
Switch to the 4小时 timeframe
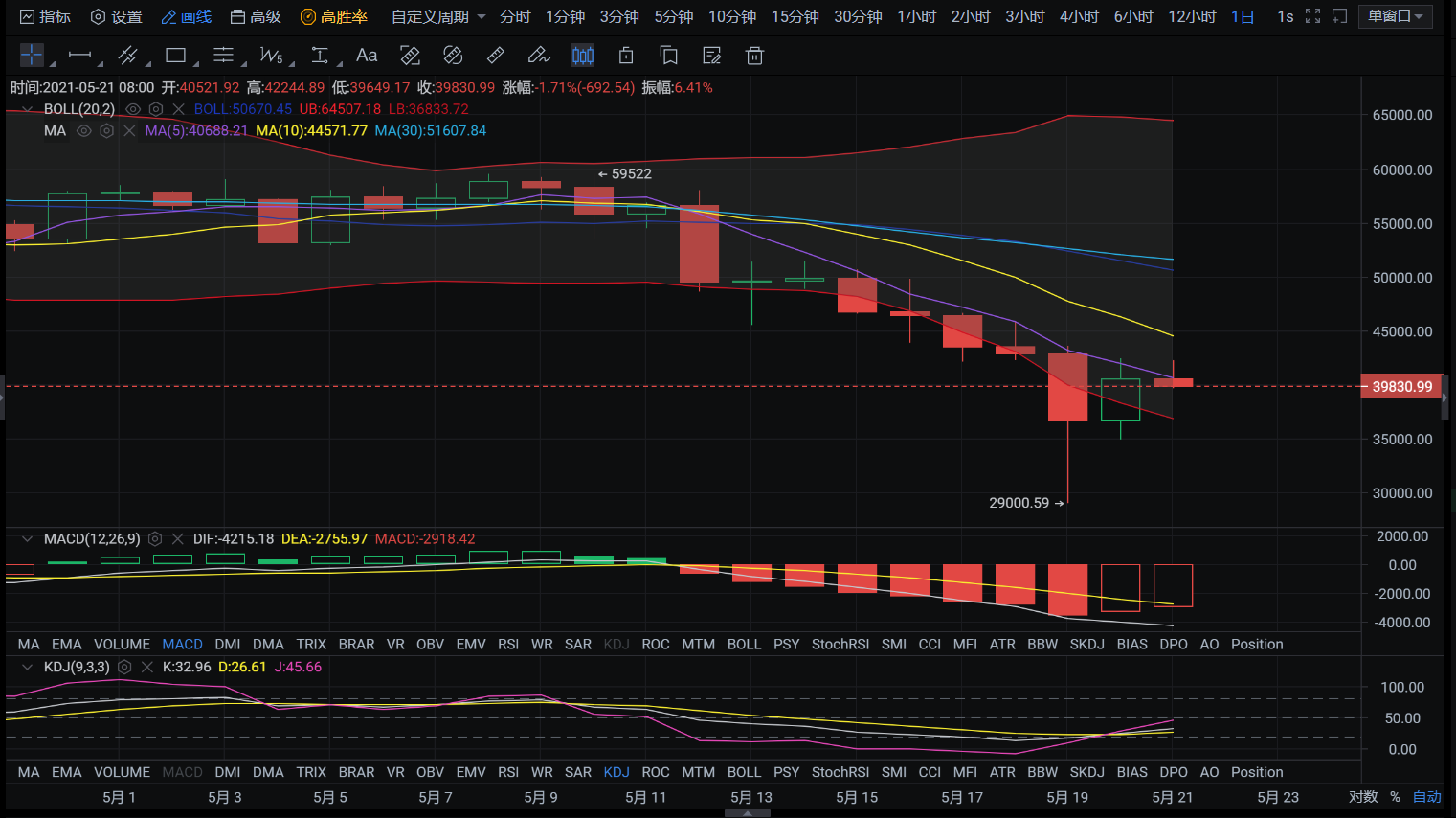tap(1079, 16)
